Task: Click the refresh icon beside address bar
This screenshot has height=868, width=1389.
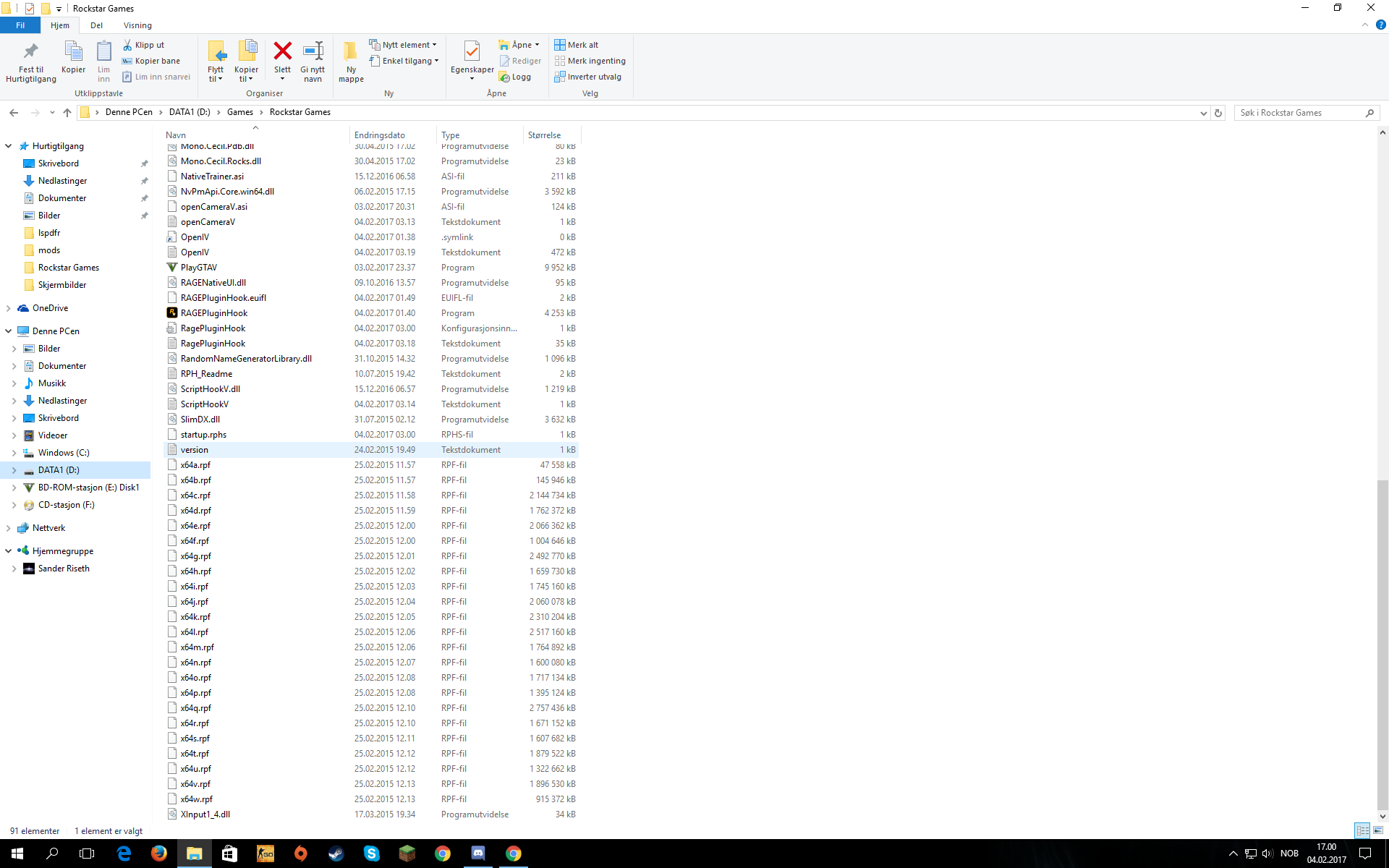Action: coord(1218,113)
